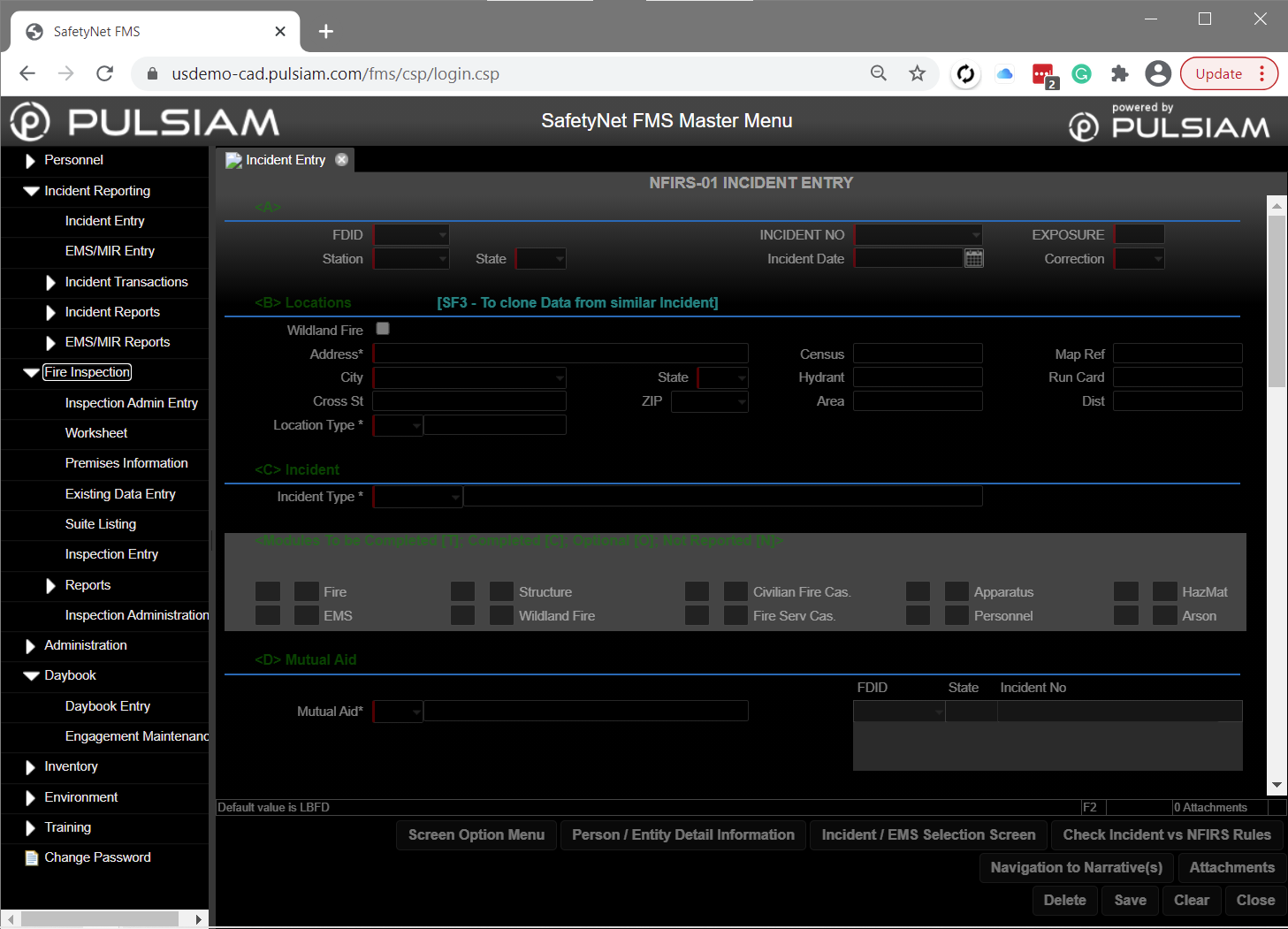Open Daybook Entry menu item

(108, 706)
